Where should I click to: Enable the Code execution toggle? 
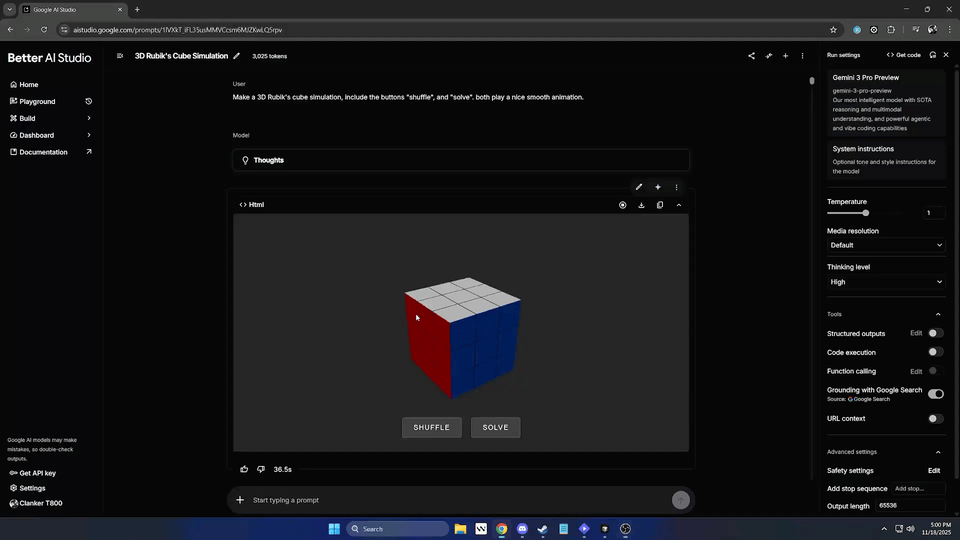pyautogui.click(x=935, y=352)
